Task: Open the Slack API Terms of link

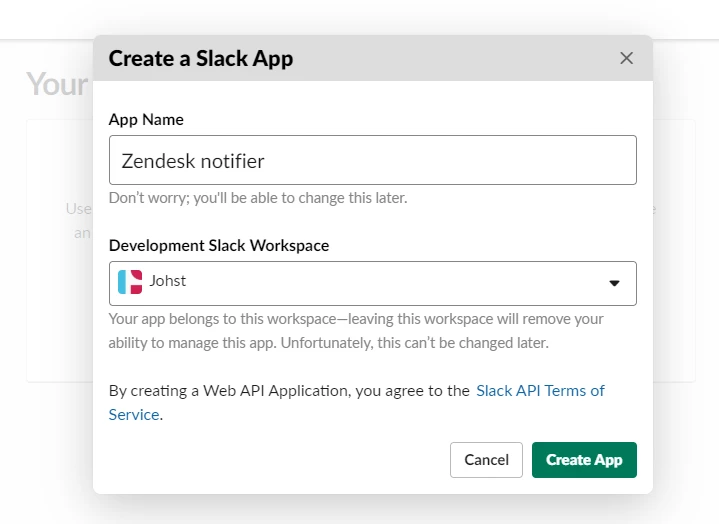Action: point(540,390)
